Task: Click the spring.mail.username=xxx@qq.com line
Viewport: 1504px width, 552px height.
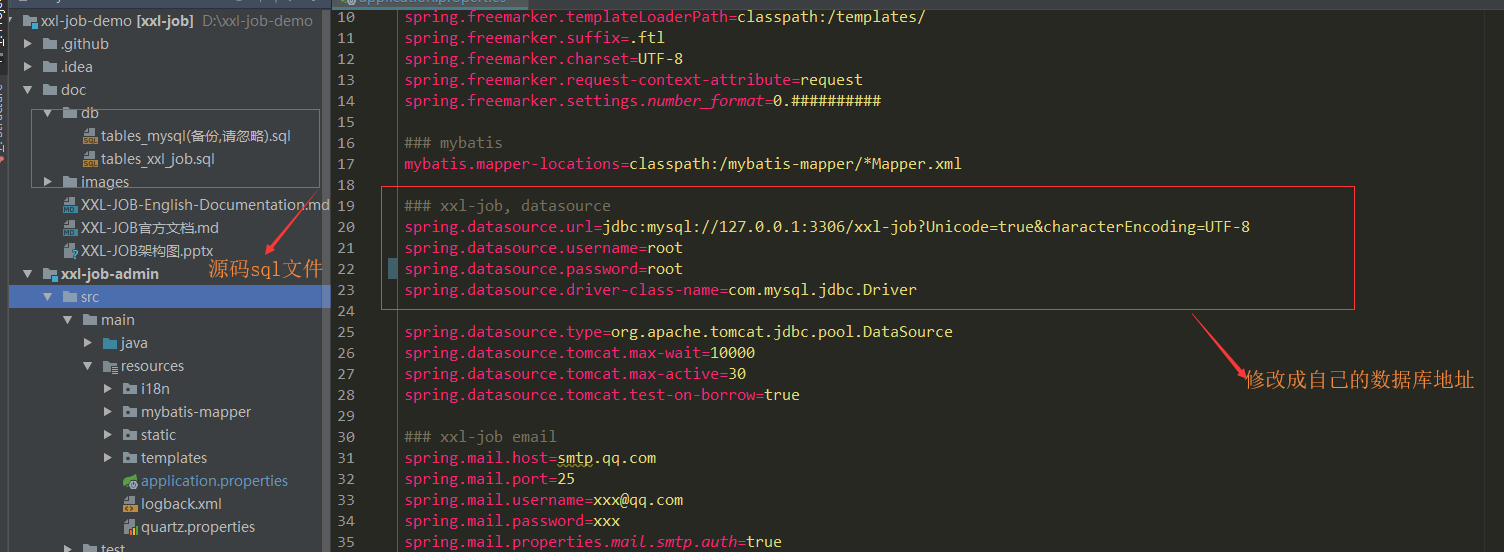Action: click(543, 500)
